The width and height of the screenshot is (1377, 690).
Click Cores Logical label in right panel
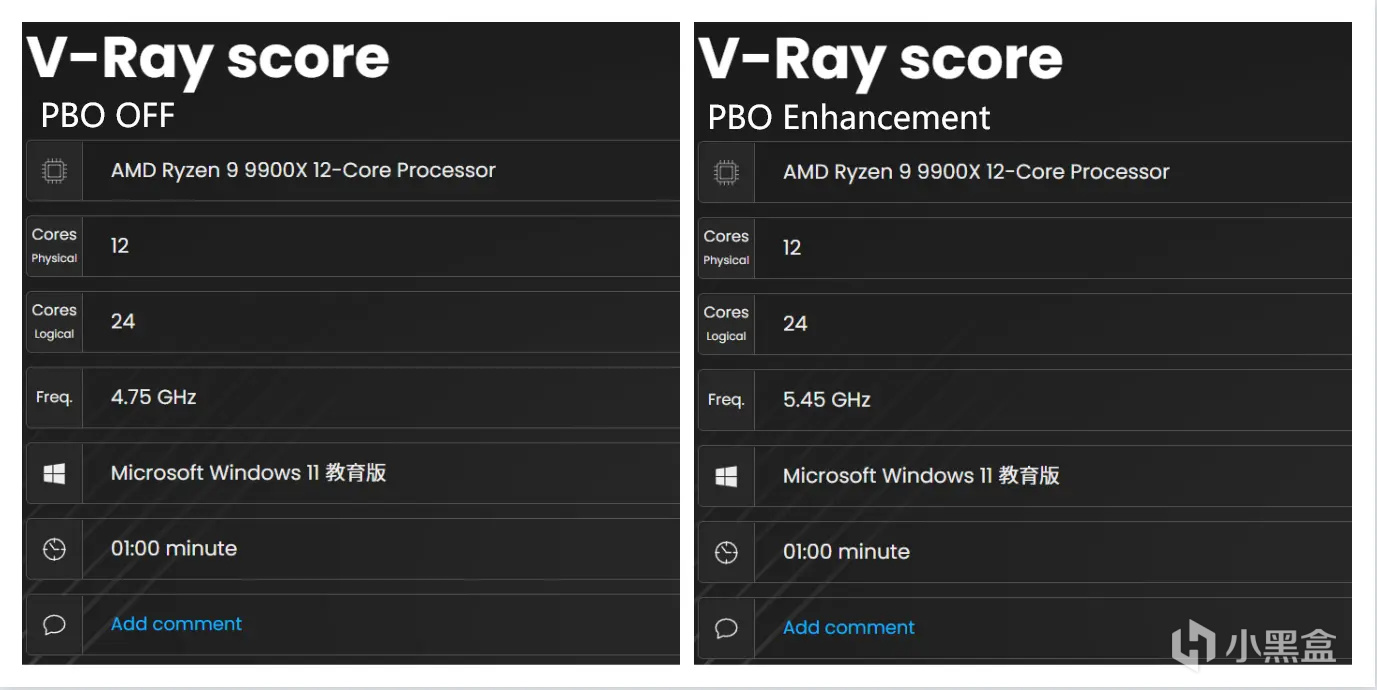click(x=726, y=323)
